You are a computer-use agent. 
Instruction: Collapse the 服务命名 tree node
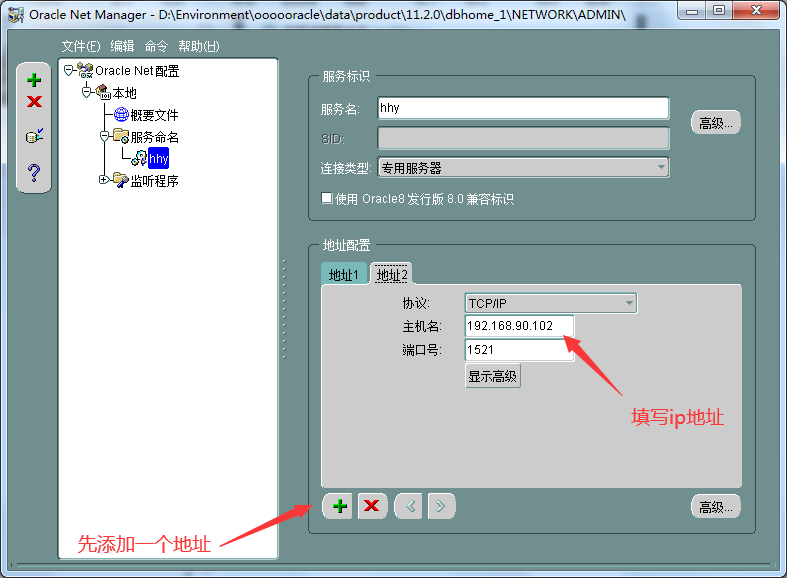point(104,136)
